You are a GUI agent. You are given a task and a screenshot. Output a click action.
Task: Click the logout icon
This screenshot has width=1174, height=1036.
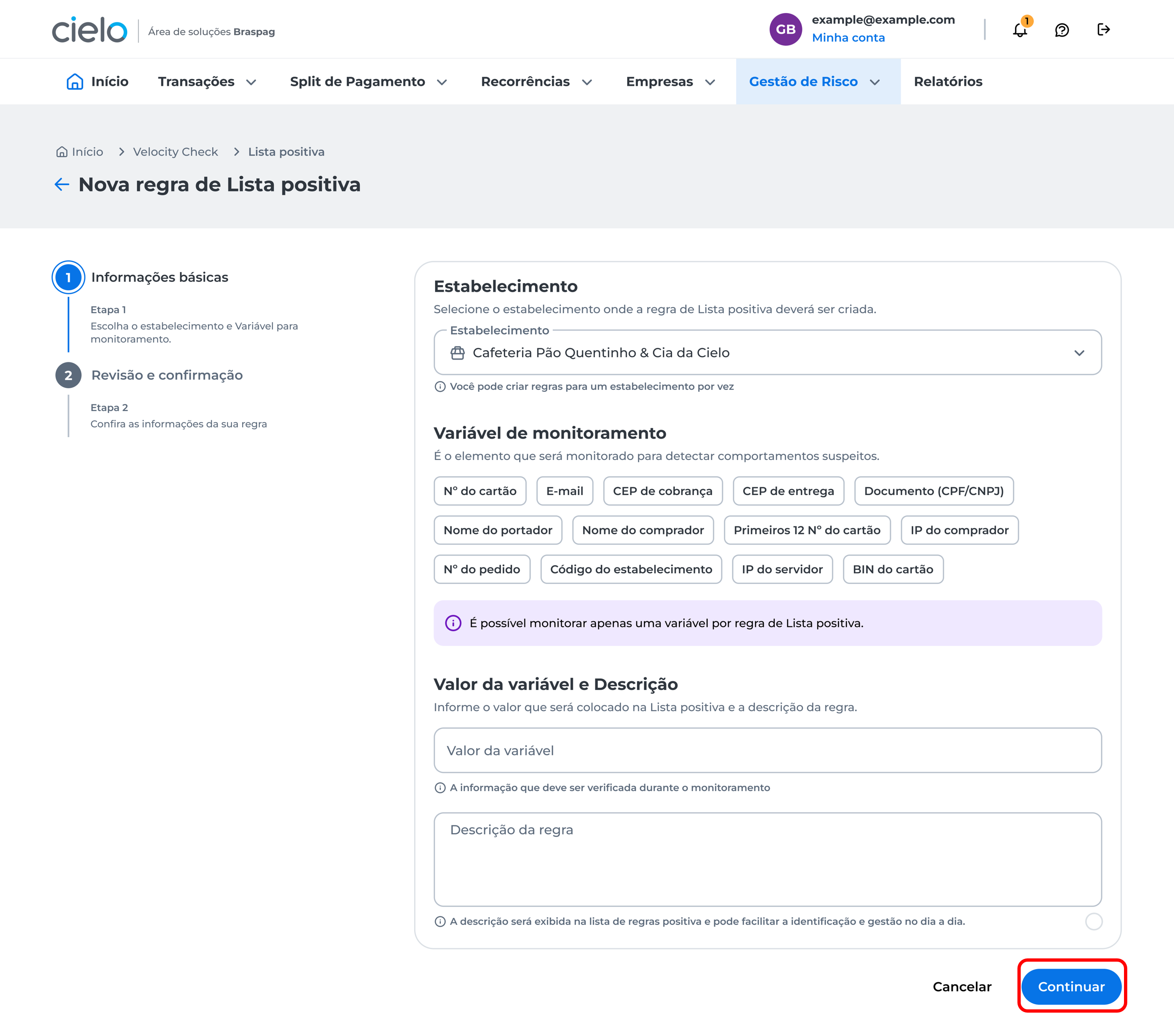1103,29
